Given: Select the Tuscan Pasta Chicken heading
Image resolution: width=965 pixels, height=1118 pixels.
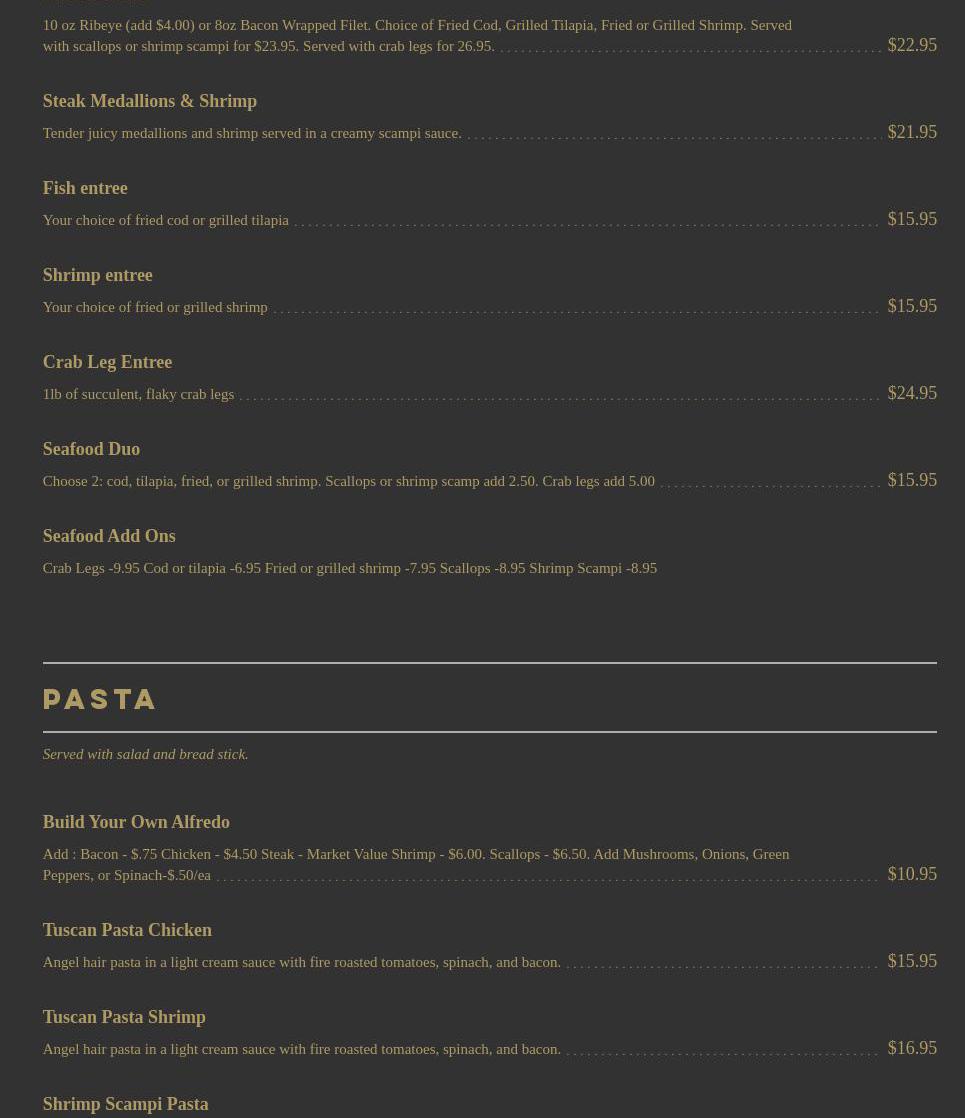Looking at the screenshot, I should pyautogui.click(x=127, y=930).
